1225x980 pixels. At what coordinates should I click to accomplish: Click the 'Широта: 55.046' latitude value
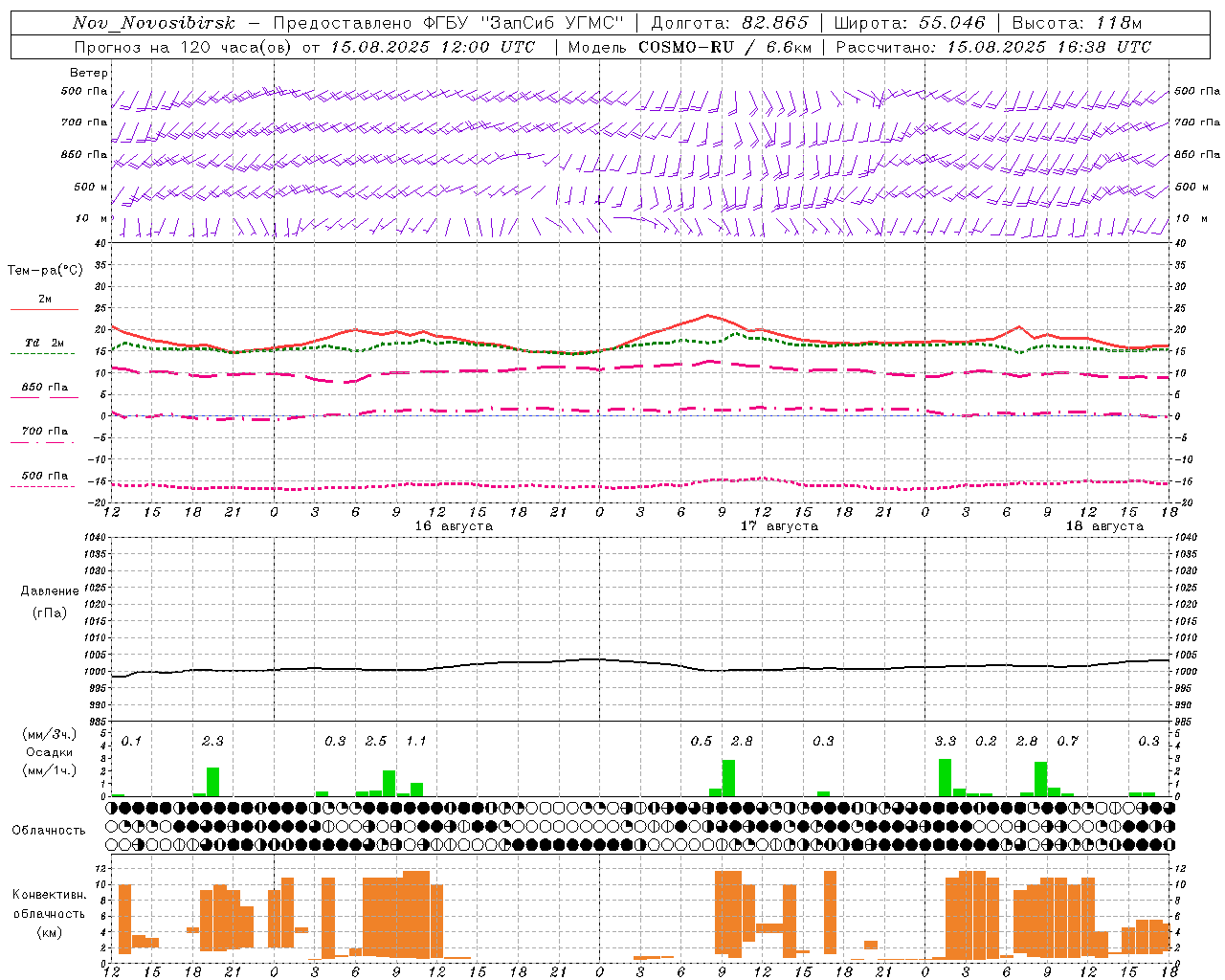pos(909,23)
